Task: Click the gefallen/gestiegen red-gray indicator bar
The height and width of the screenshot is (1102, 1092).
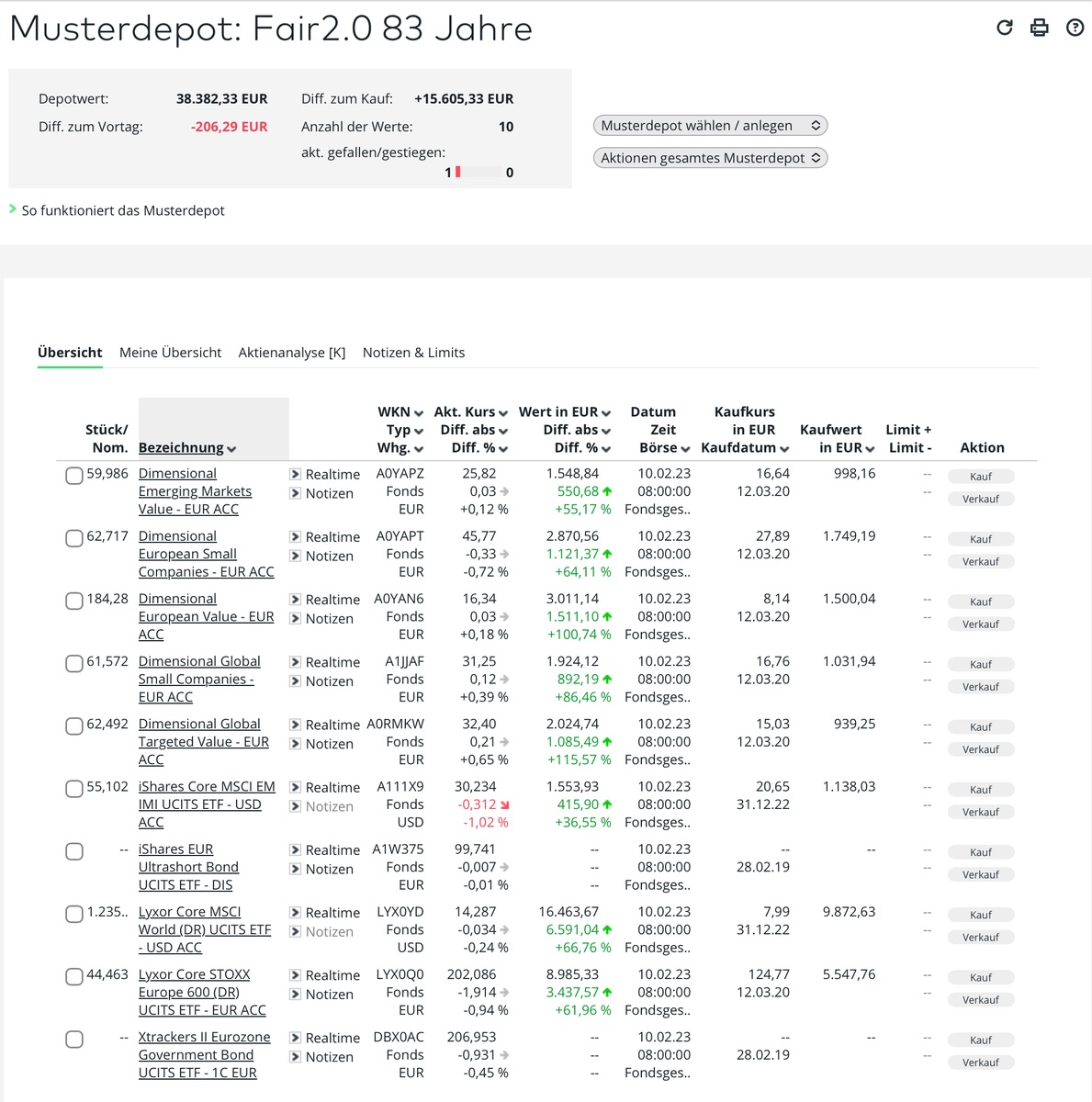Action: tap(479, 173)
